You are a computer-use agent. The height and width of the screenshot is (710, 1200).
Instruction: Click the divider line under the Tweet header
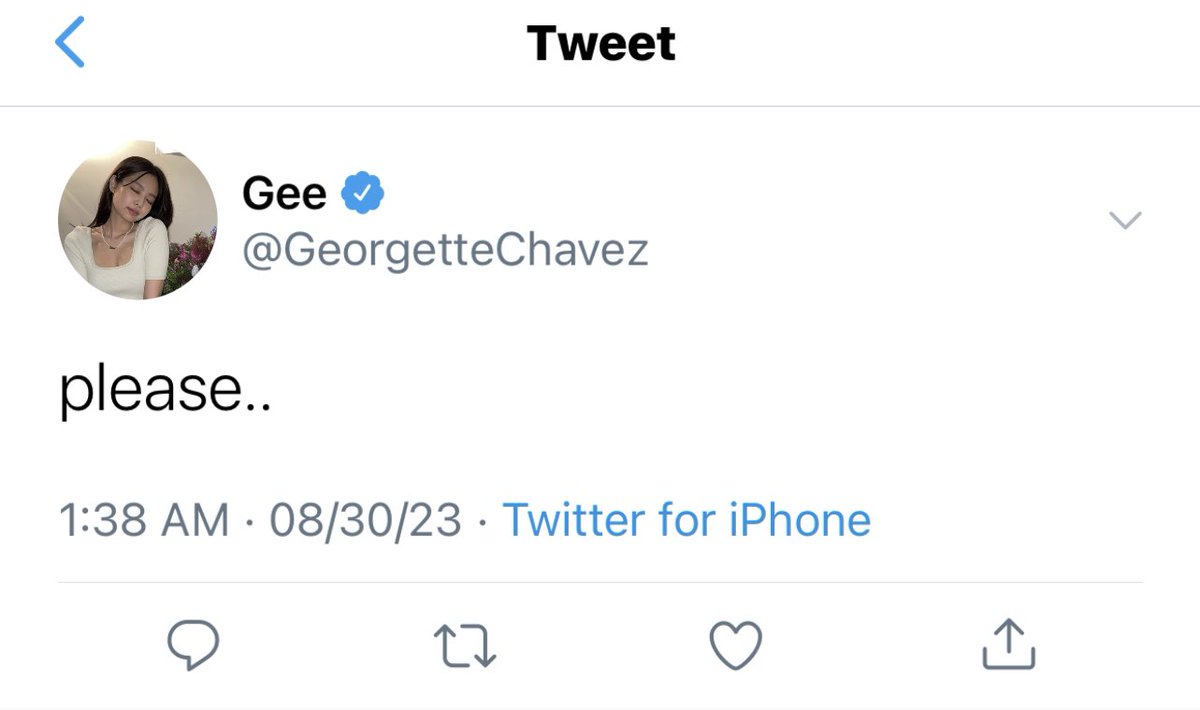[600, 106]
